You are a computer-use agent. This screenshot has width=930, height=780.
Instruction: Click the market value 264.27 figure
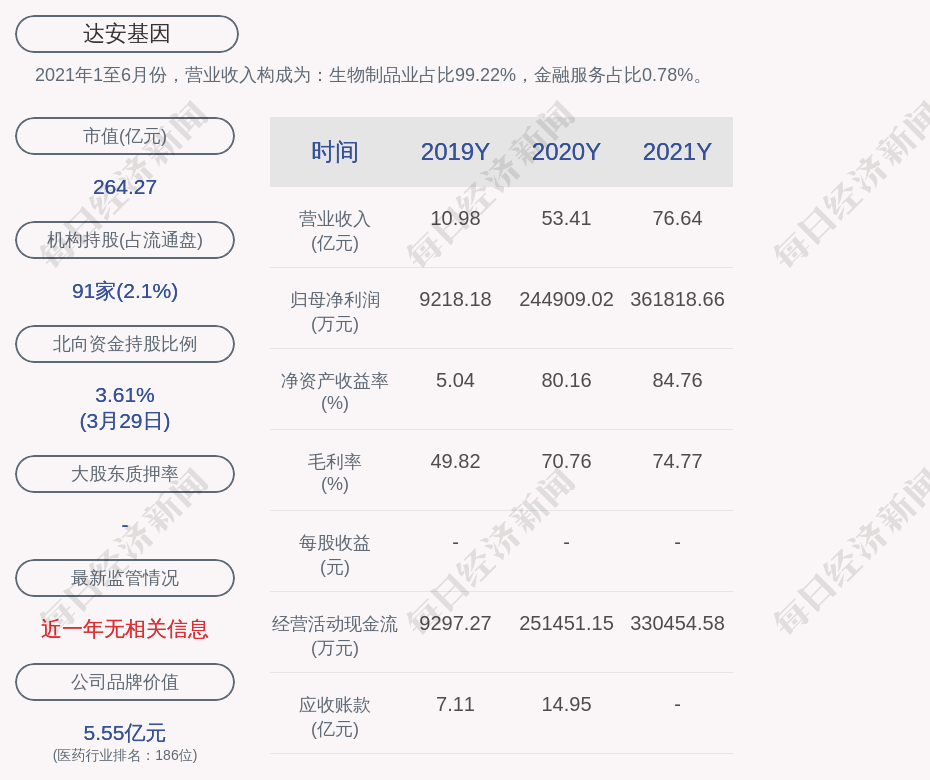(x=125, y=187)
